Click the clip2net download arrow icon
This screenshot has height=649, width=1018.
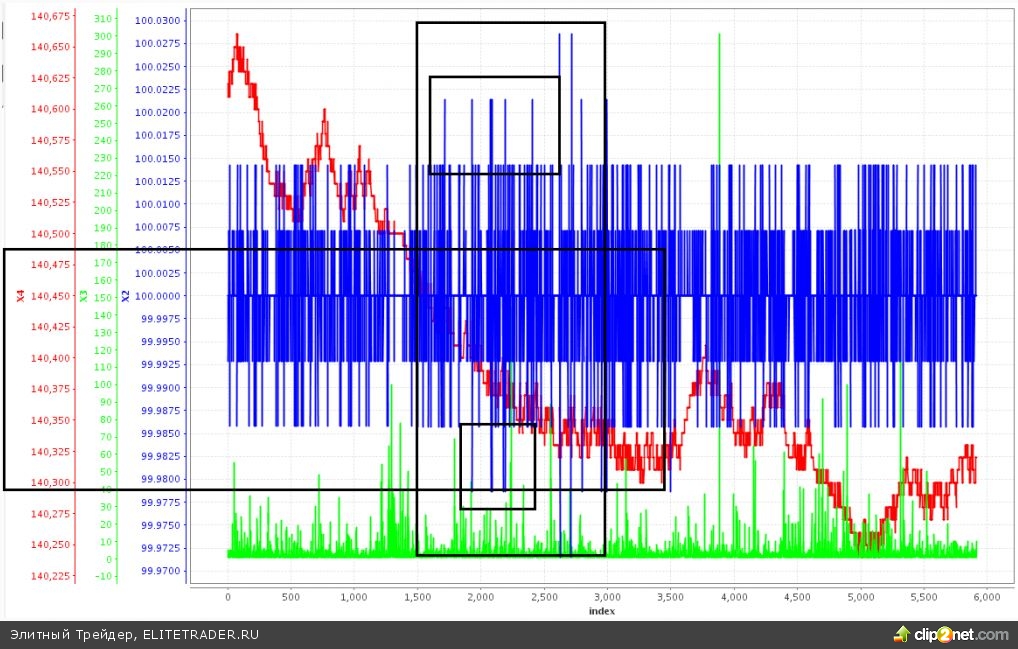[901, 634]
